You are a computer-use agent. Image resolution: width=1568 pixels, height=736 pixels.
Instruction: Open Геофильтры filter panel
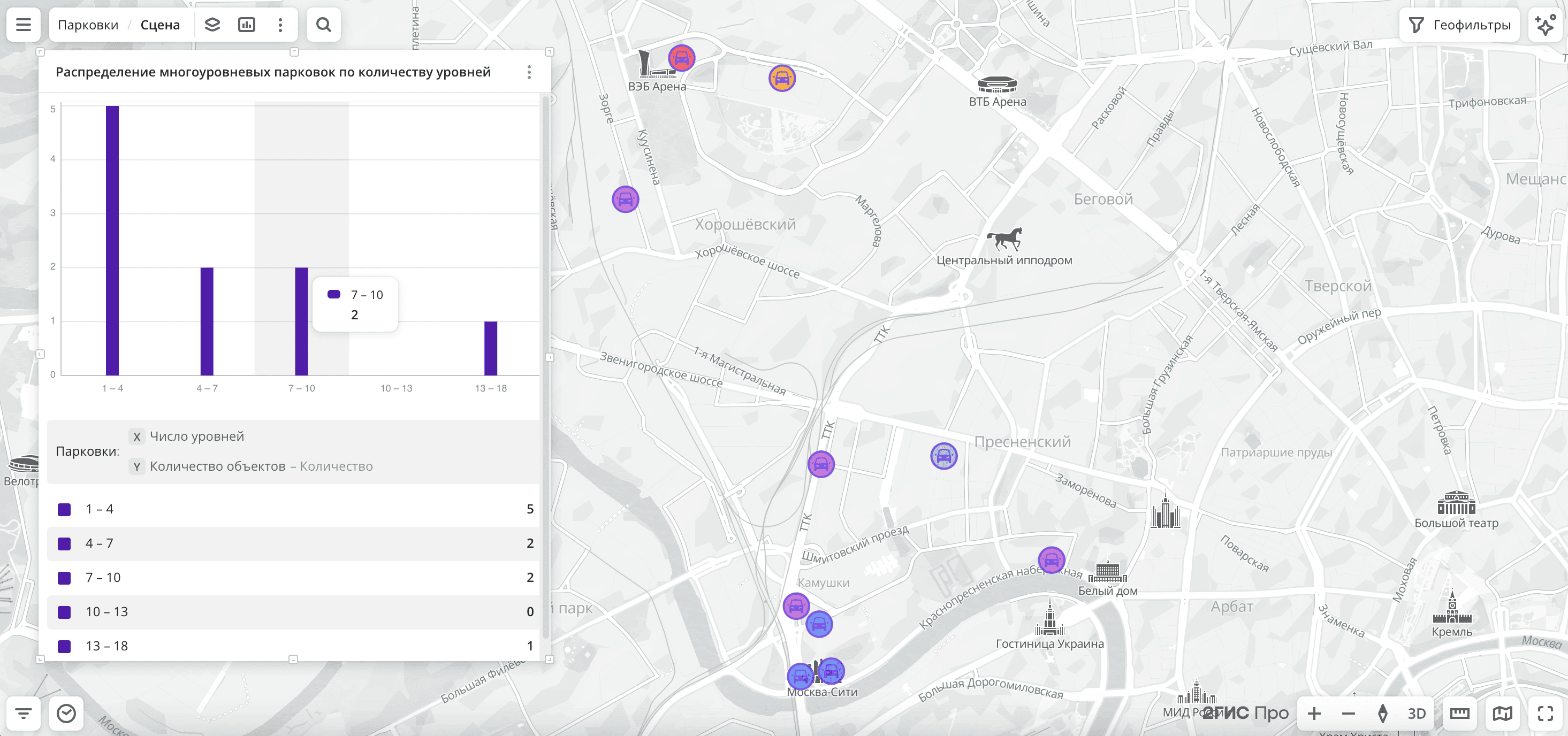click(x=1460, y=25)
